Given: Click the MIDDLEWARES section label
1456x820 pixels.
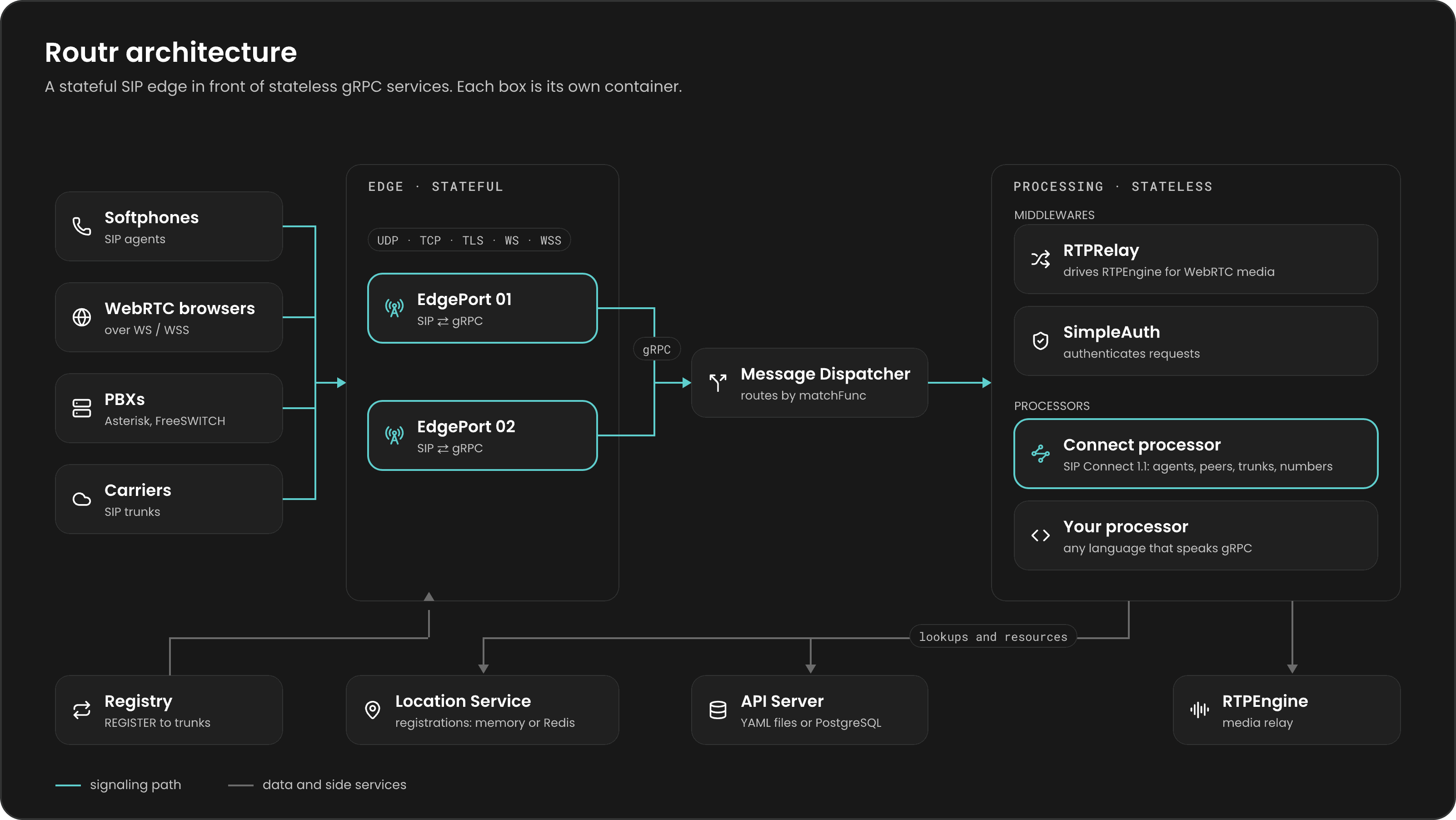Looking at the screenshot, I should click(1054, 215).
